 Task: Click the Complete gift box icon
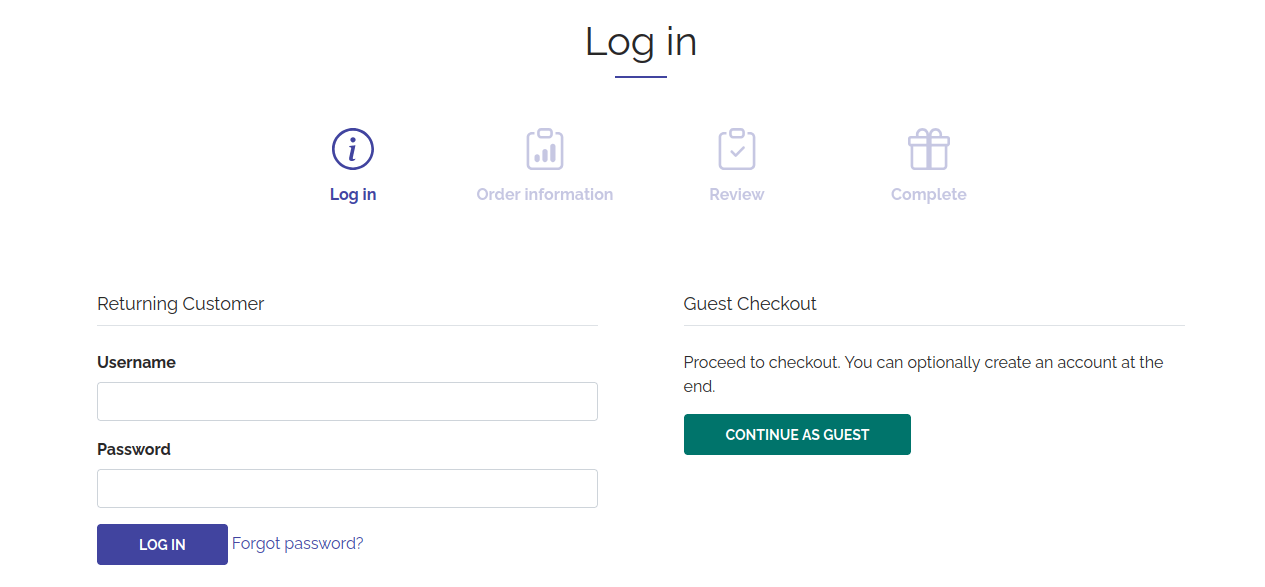coord(929,149)
